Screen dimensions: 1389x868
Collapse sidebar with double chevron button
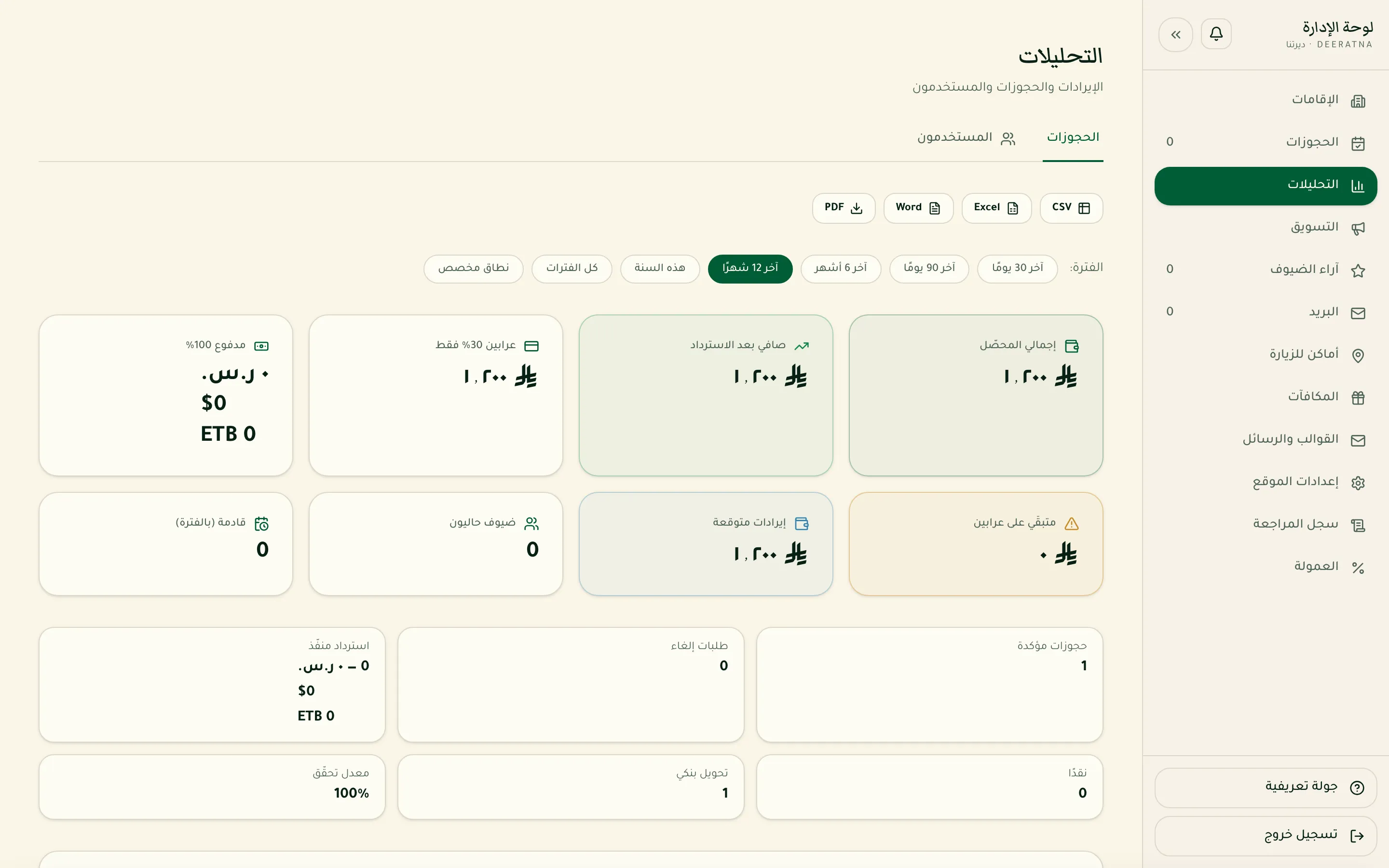tap(1175, 34)
